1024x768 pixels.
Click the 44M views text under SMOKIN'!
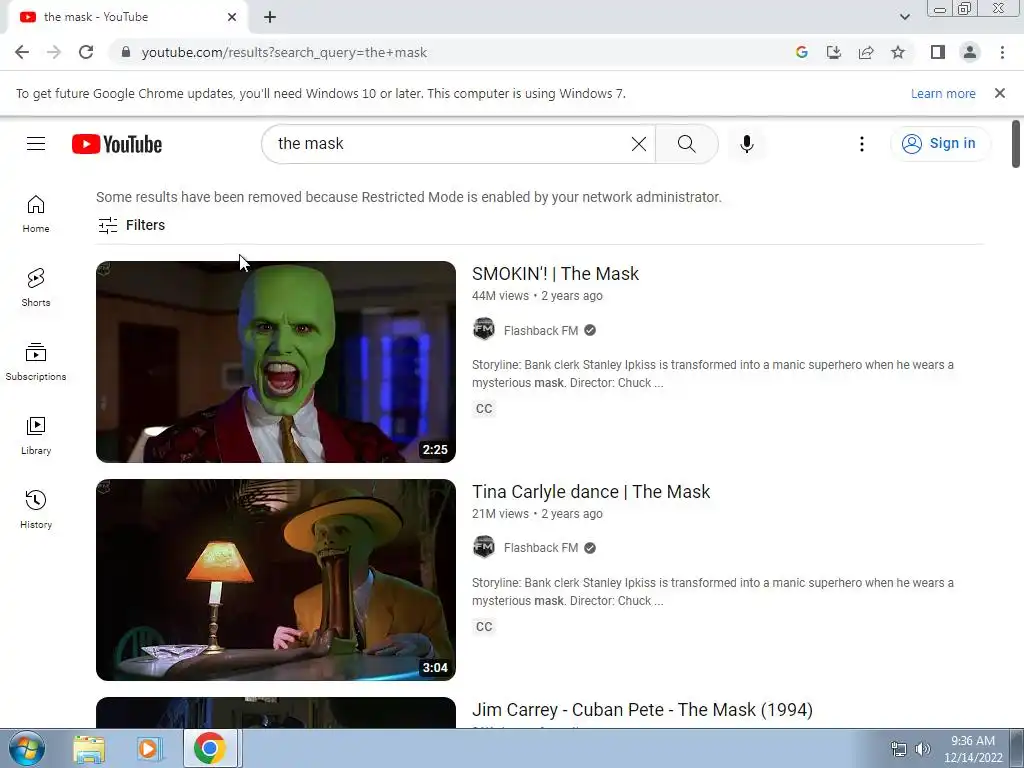[x=500, y=296]
